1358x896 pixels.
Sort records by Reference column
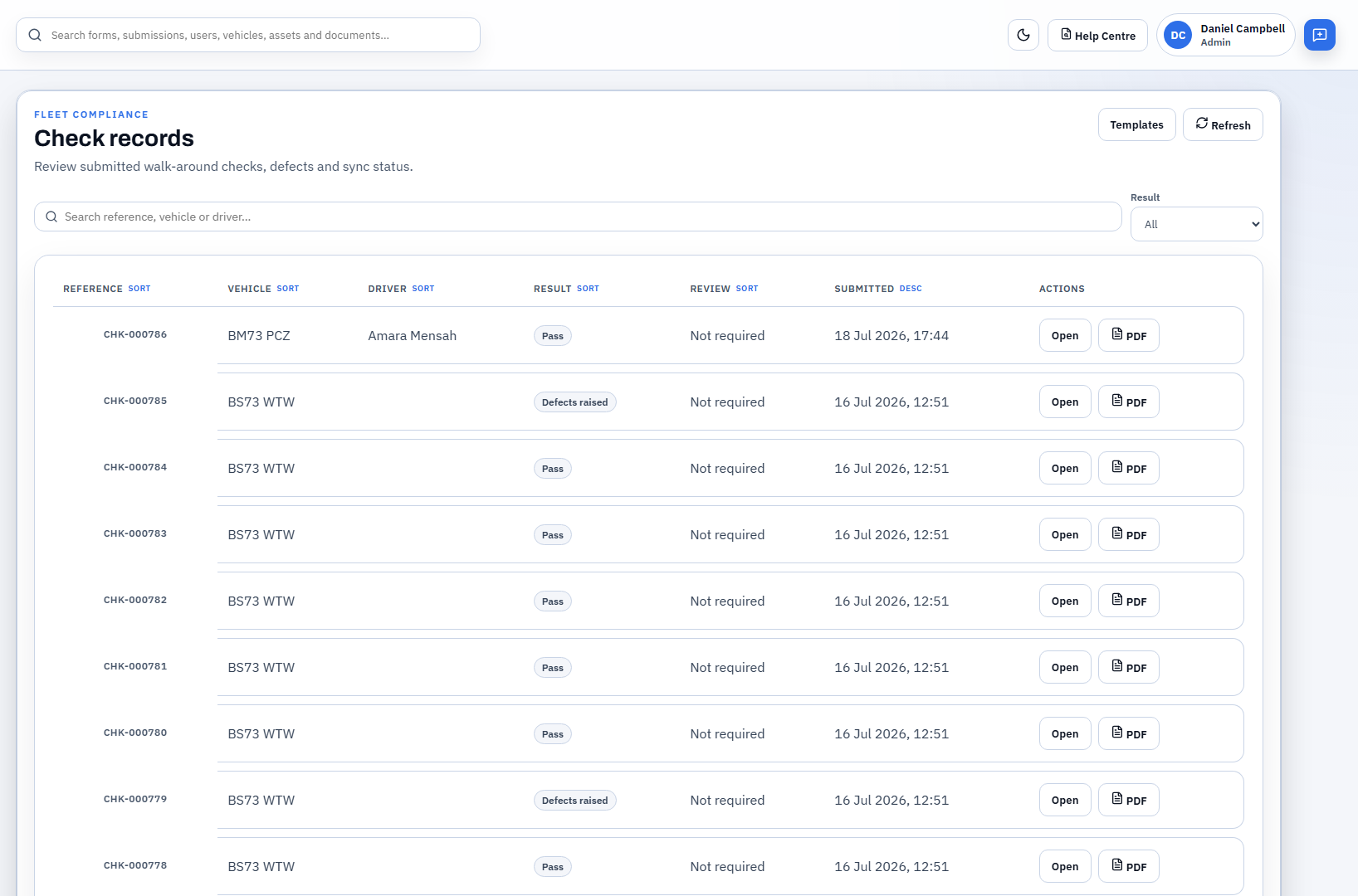coord(139,289)
